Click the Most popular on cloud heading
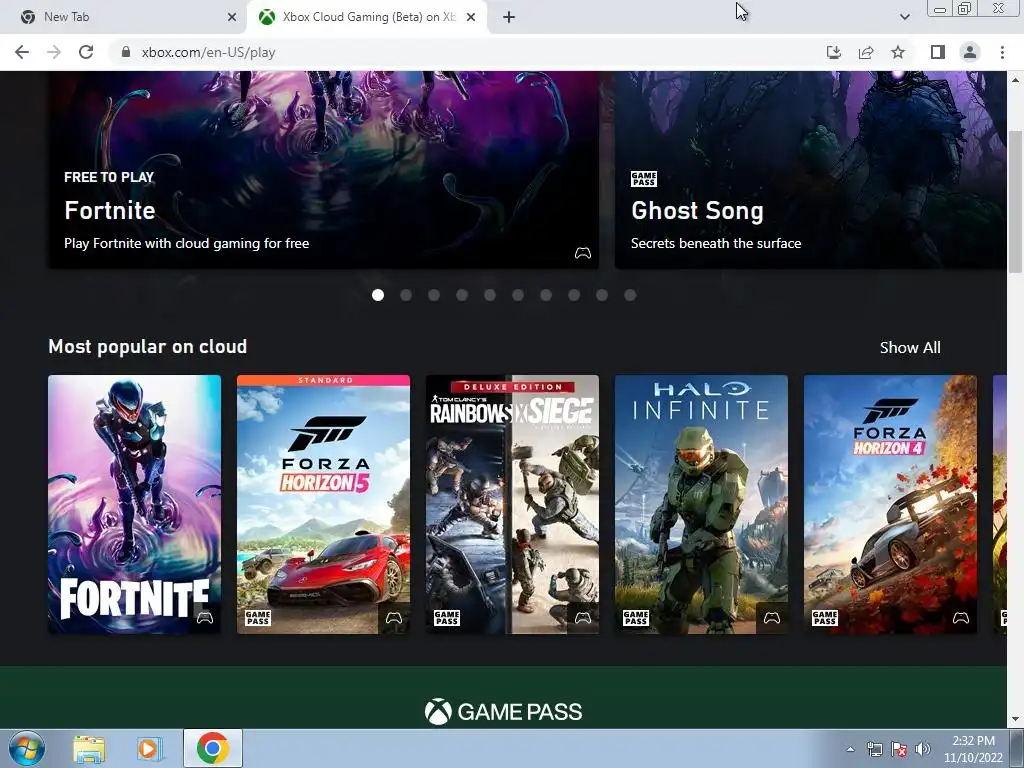This screenshot has height=768, width=1024. (x=148, y=347)
